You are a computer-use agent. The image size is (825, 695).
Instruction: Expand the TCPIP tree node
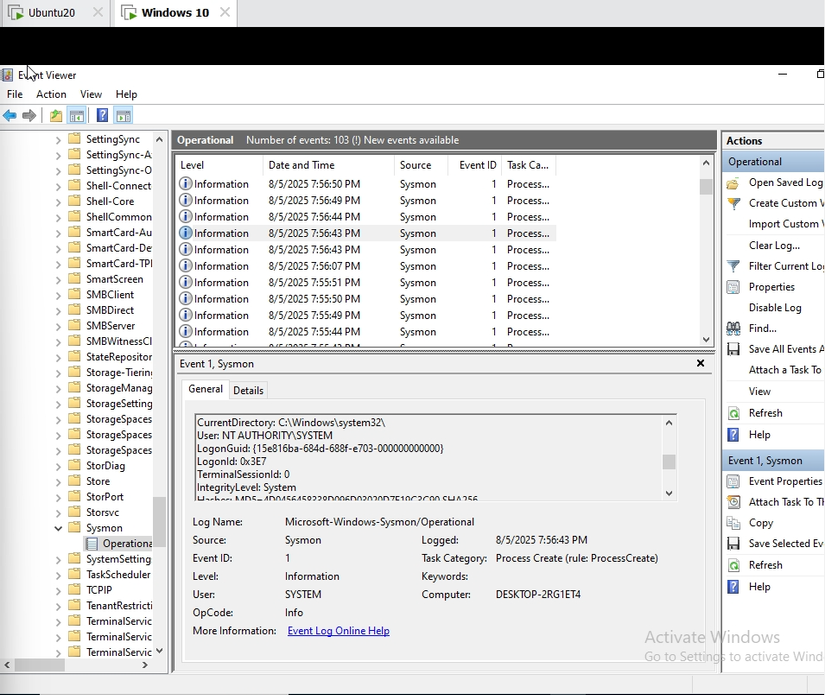(x=58, y=590)
